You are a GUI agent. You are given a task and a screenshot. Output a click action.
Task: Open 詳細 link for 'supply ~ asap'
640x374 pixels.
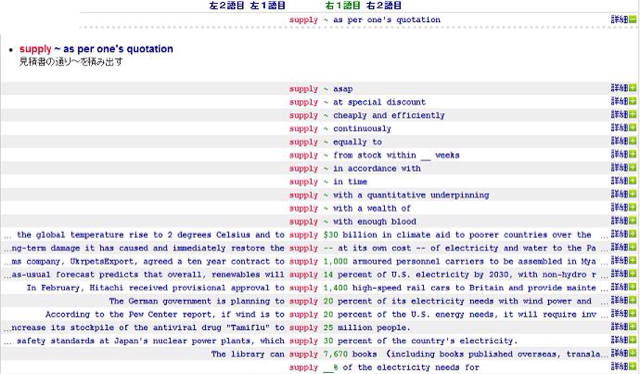coord(620,87)
